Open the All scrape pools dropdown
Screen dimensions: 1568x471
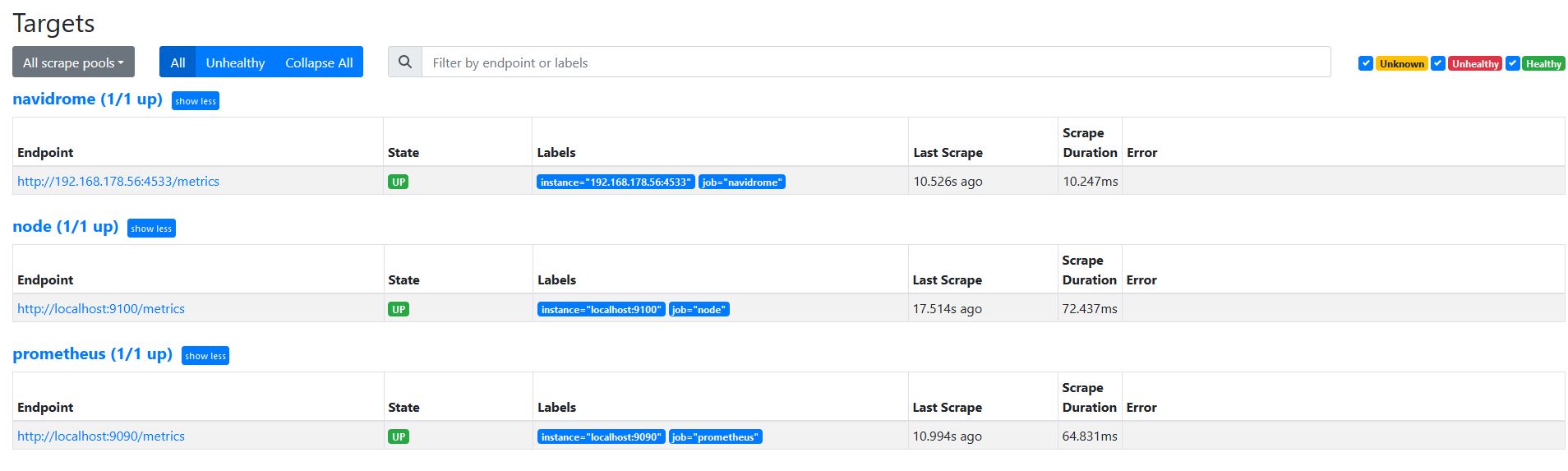click(73, 62)
